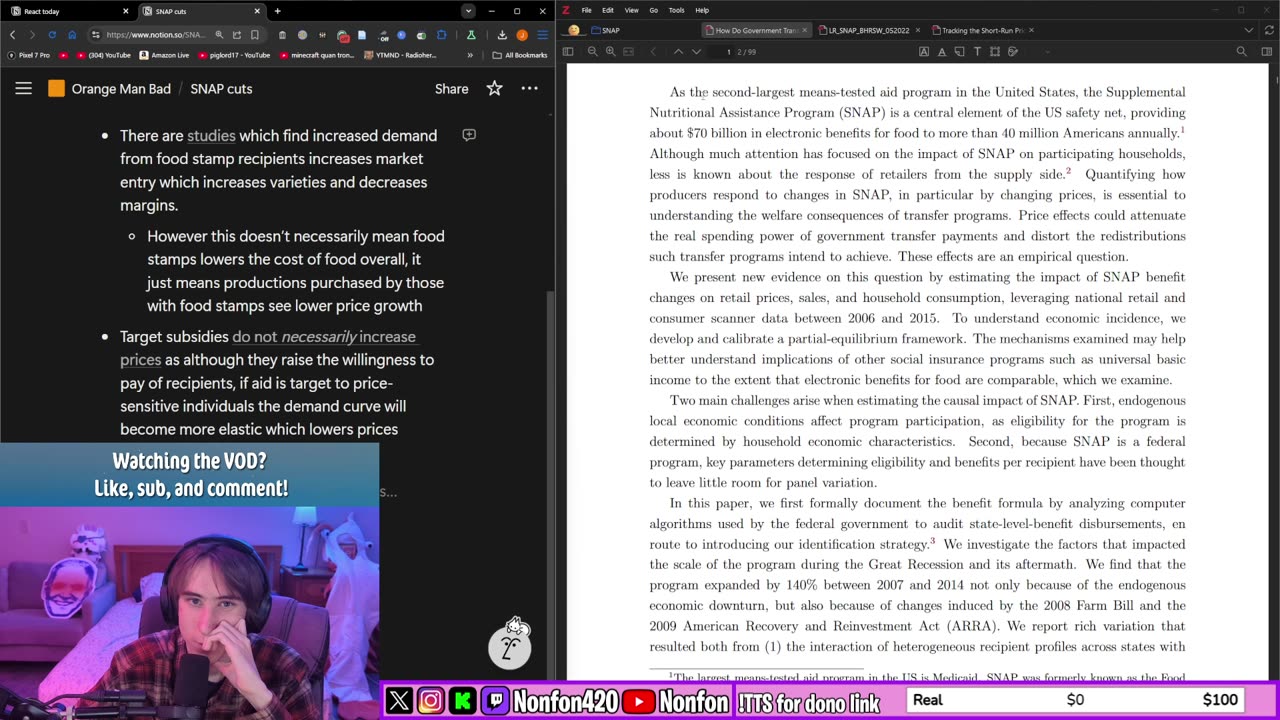Close the LR_SNAP_BHRSW_052022 tab
The image size is (1280, 720).
[x=918, y=30]
